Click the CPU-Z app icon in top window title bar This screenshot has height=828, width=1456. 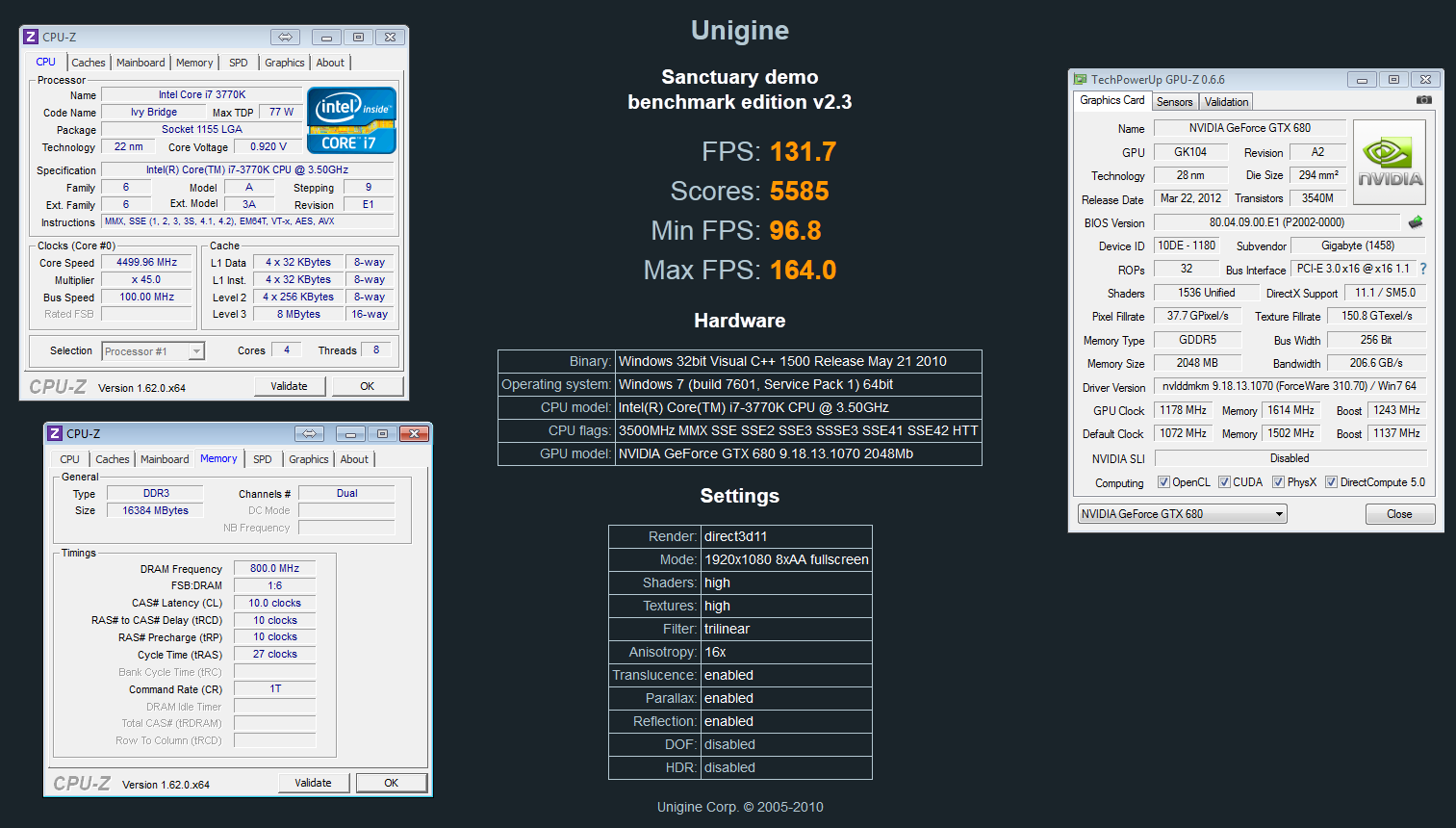coord(31,37)
